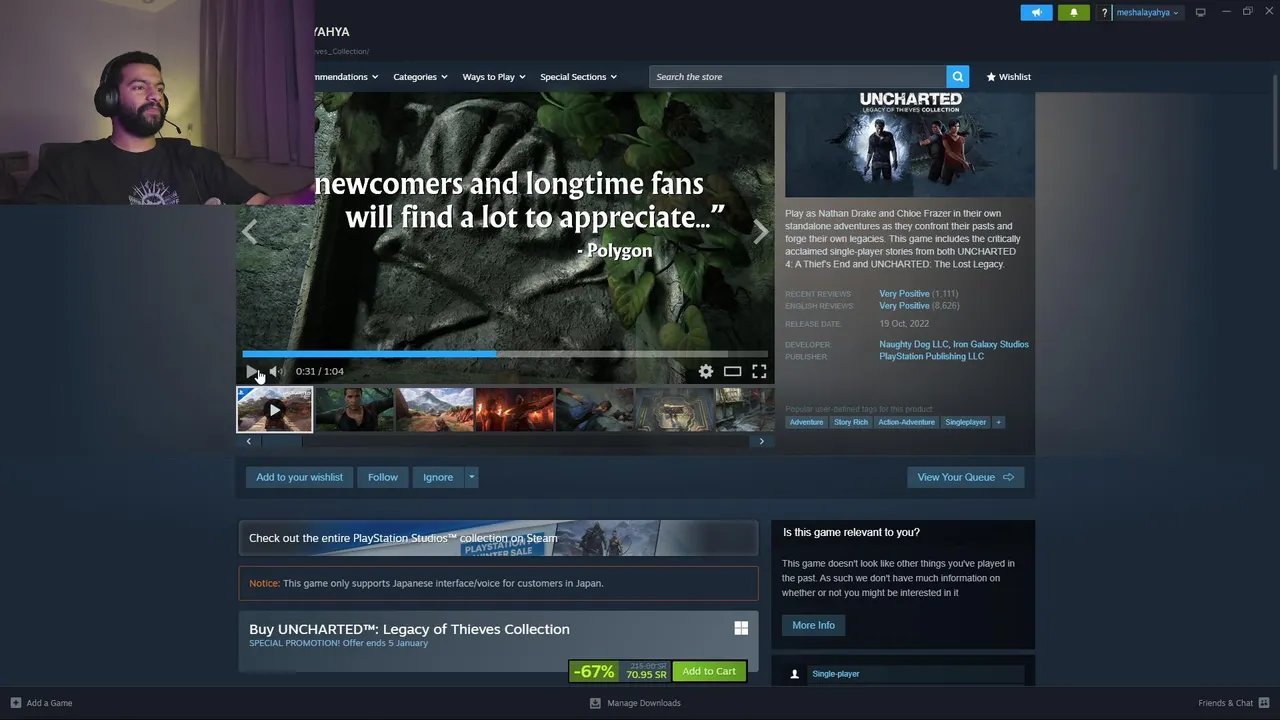Go to next media with right arrow
Viewport: 1280px width, 720px height.
tap(761, 232)
